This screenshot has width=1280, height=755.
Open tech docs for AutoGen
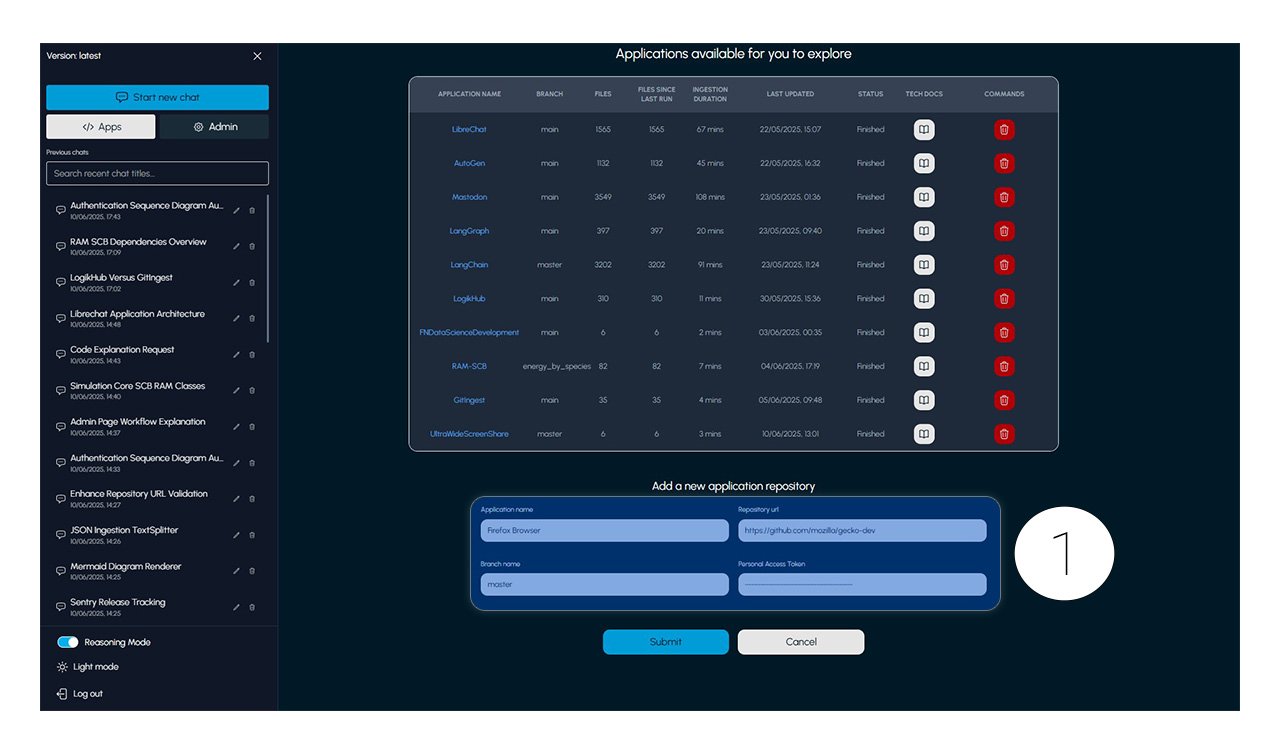point(924,163)
